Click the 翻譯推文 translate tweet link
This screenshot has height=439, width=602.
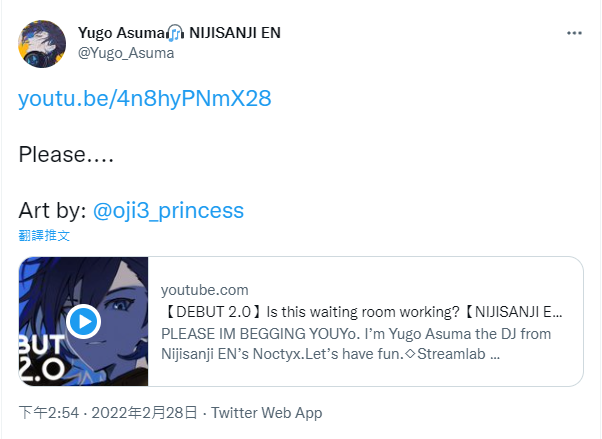(x=44, y=235)
